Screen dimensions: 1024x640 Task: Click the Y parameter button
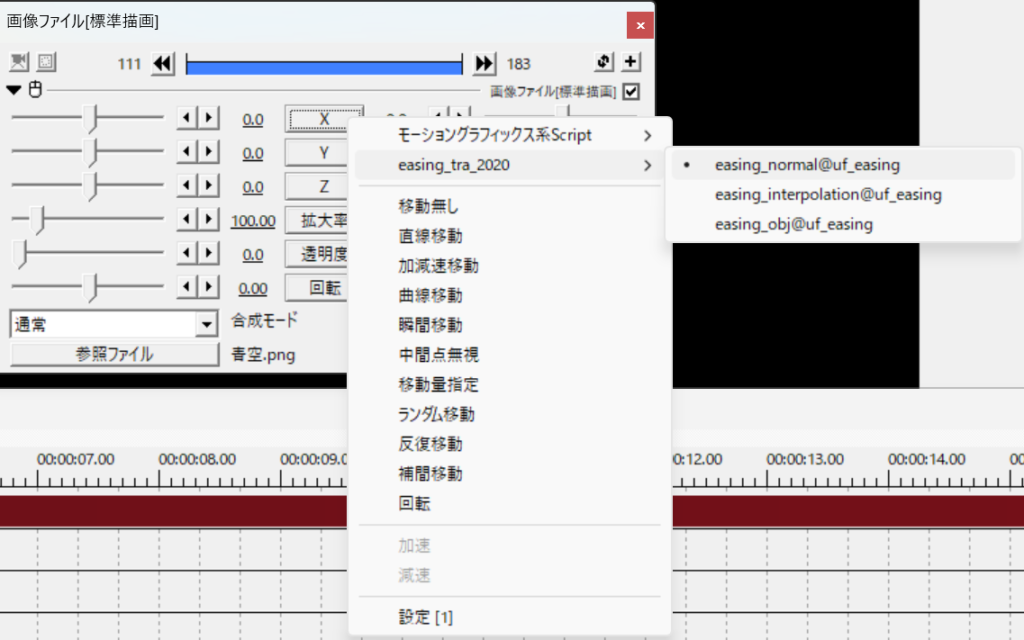[x=322, y=153]
